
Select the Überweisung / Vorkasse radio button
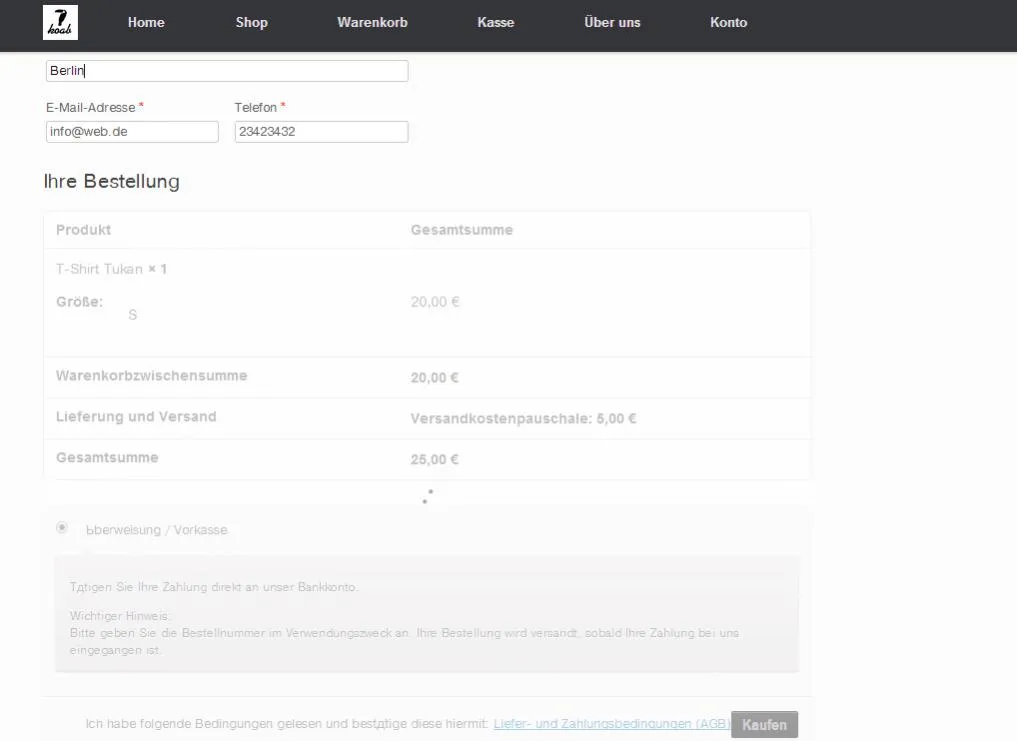click(62, 528)
